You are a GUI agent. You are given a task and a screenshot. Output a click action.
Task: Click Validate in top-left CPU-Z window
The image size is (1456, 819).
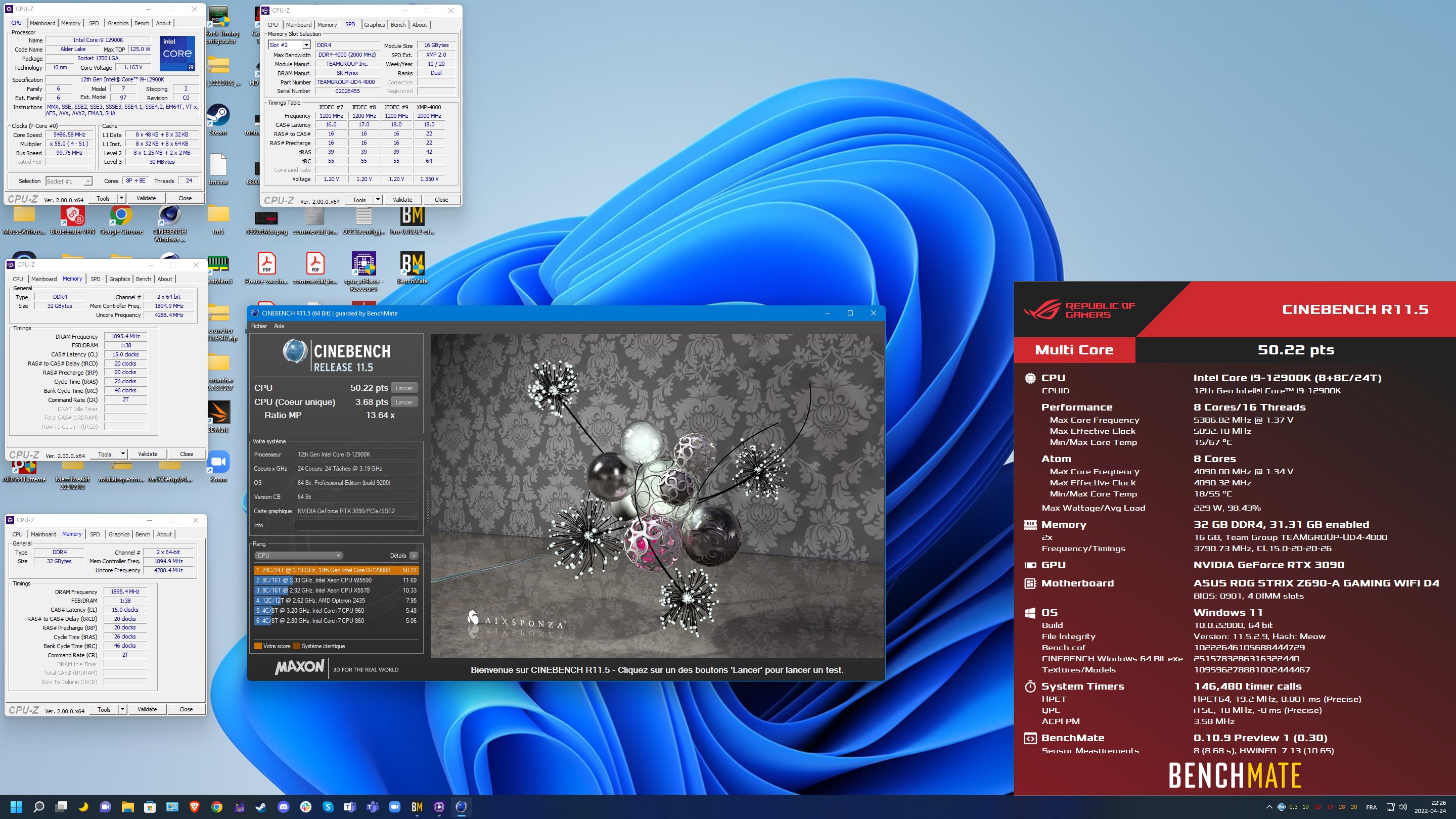pos(146,198)
